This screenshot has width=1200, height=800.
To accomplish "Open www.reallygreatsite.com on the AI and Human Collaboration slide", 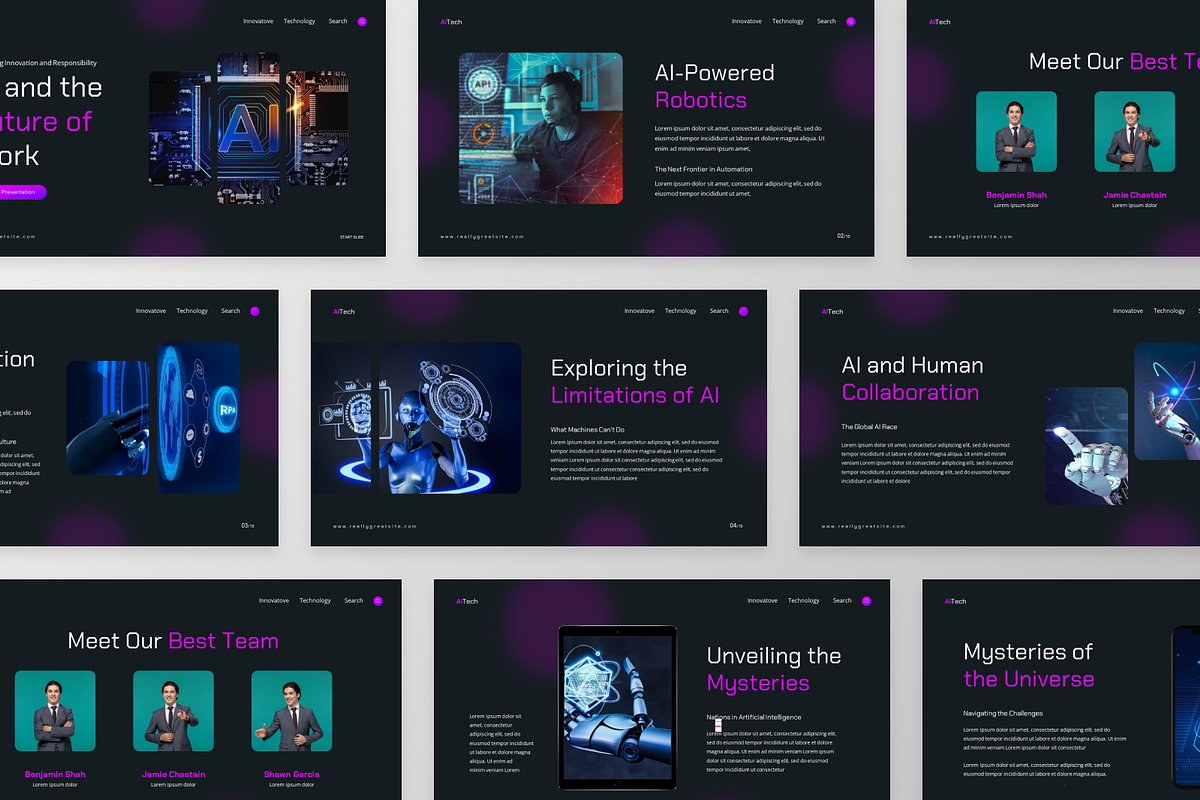I will coord(864,526).
